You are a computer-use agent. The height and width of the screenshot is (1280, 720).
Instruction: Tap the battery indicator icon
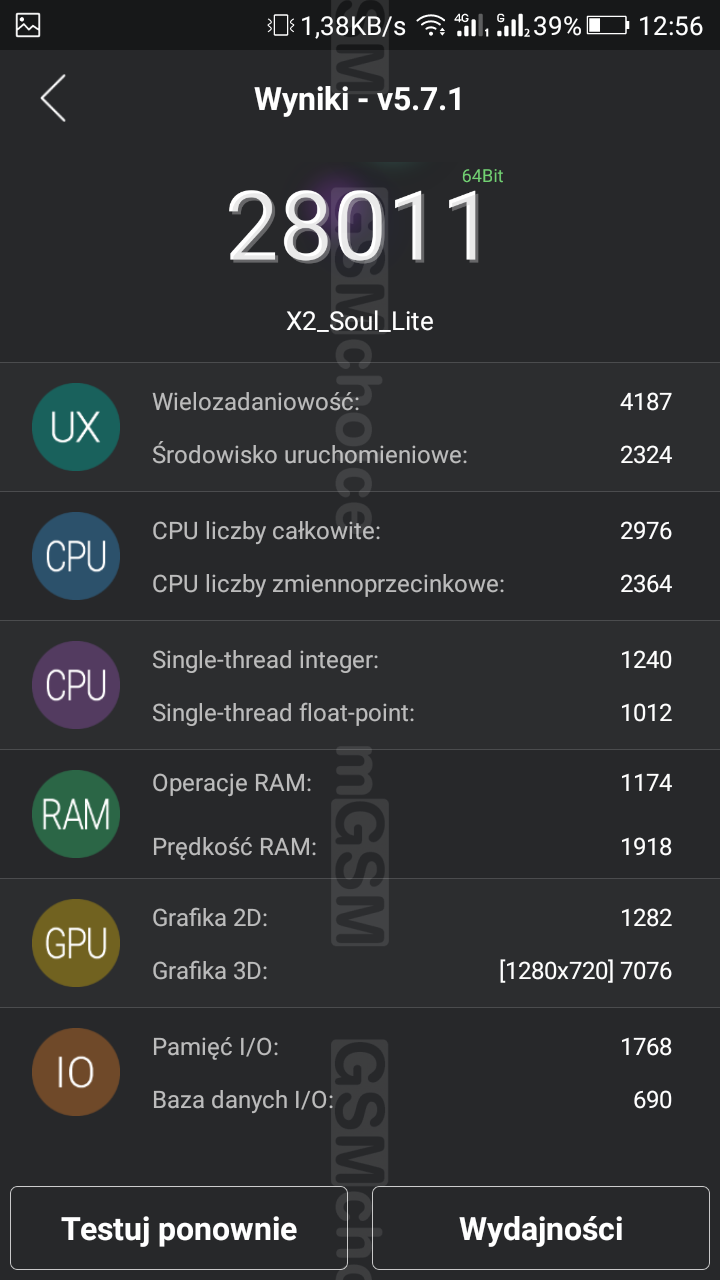point(608,26)
